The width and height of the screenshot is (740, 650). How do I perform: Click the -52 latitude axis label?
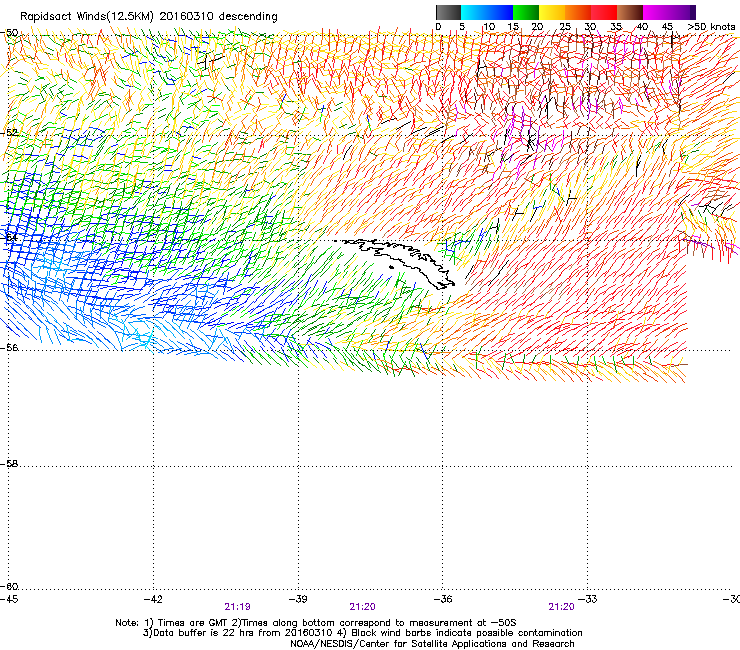tap(9, 133)
